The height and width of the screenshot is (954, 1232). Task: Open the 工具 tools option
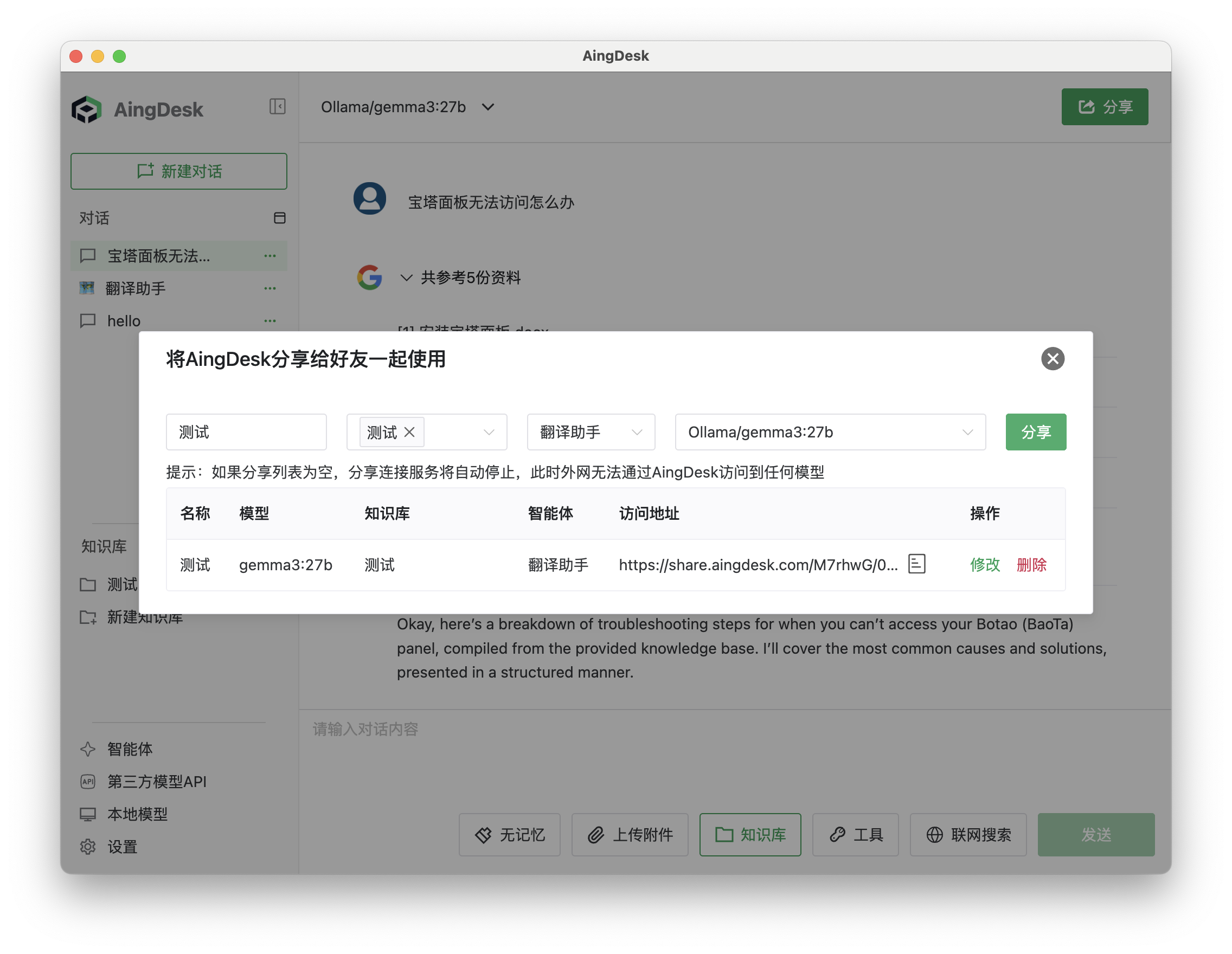tap(855, 835)
